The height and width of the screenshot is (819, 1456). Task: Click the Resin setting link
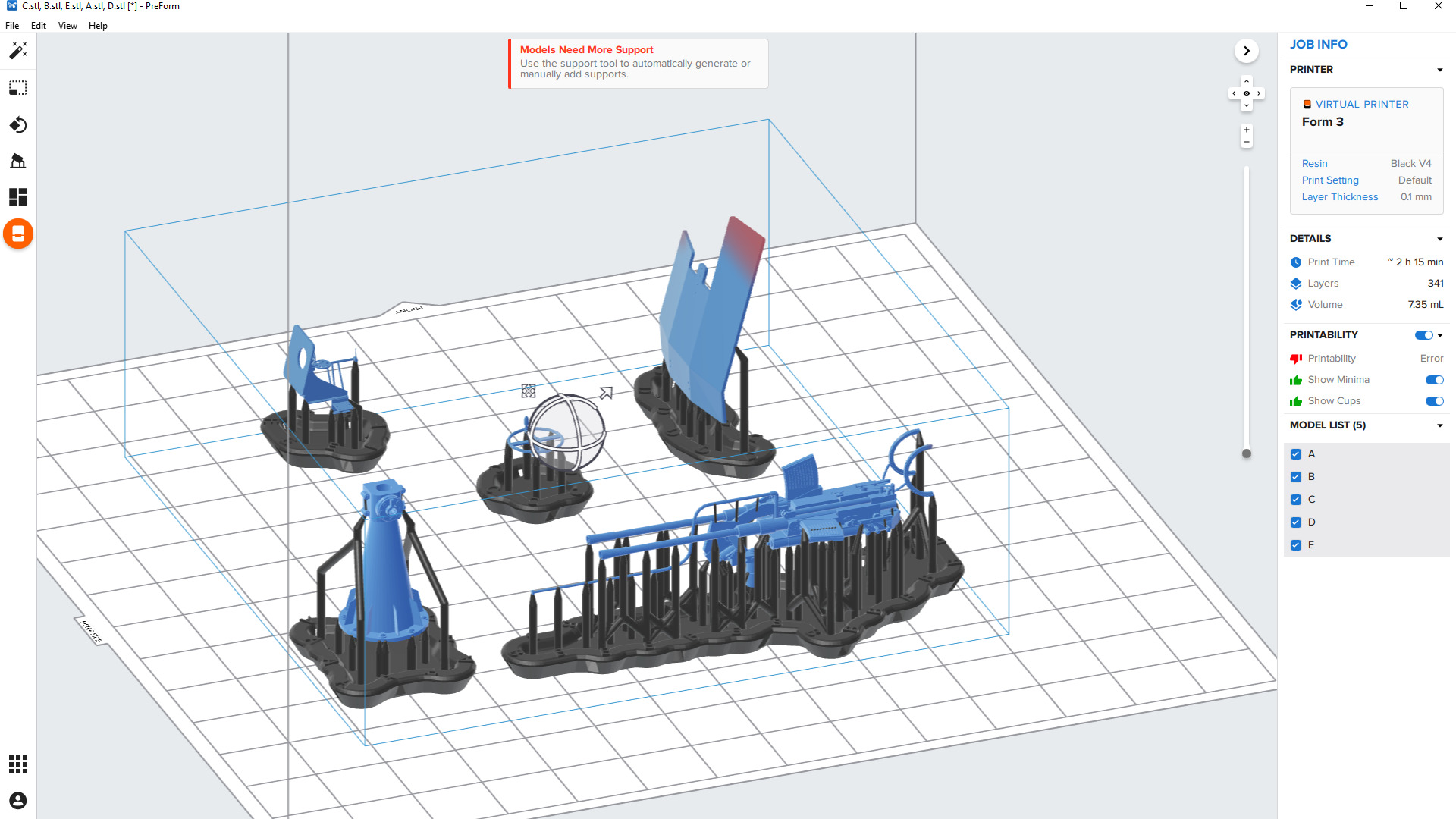tap(1315, 164)
